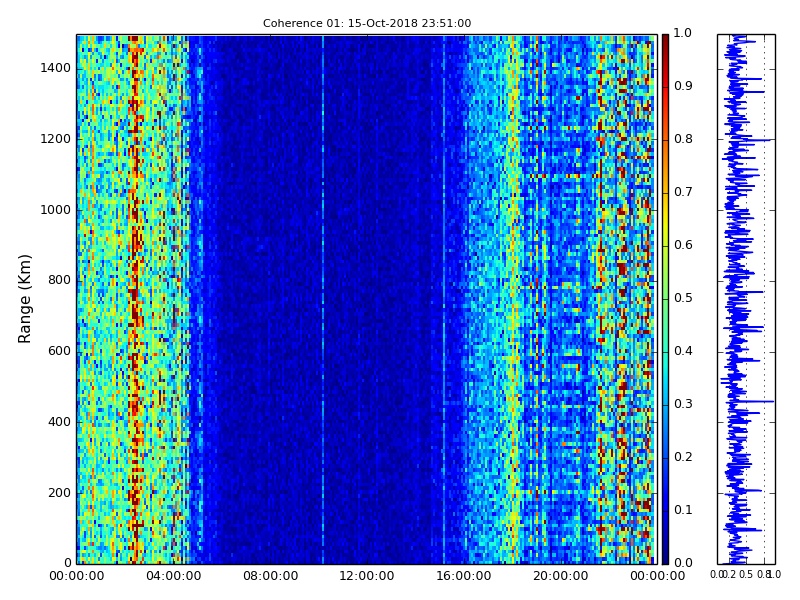Image resolution: width=800 pixels, height=600 pixels.
Task: Click the colorbar 0.6 label
Action: pos(683,245)
